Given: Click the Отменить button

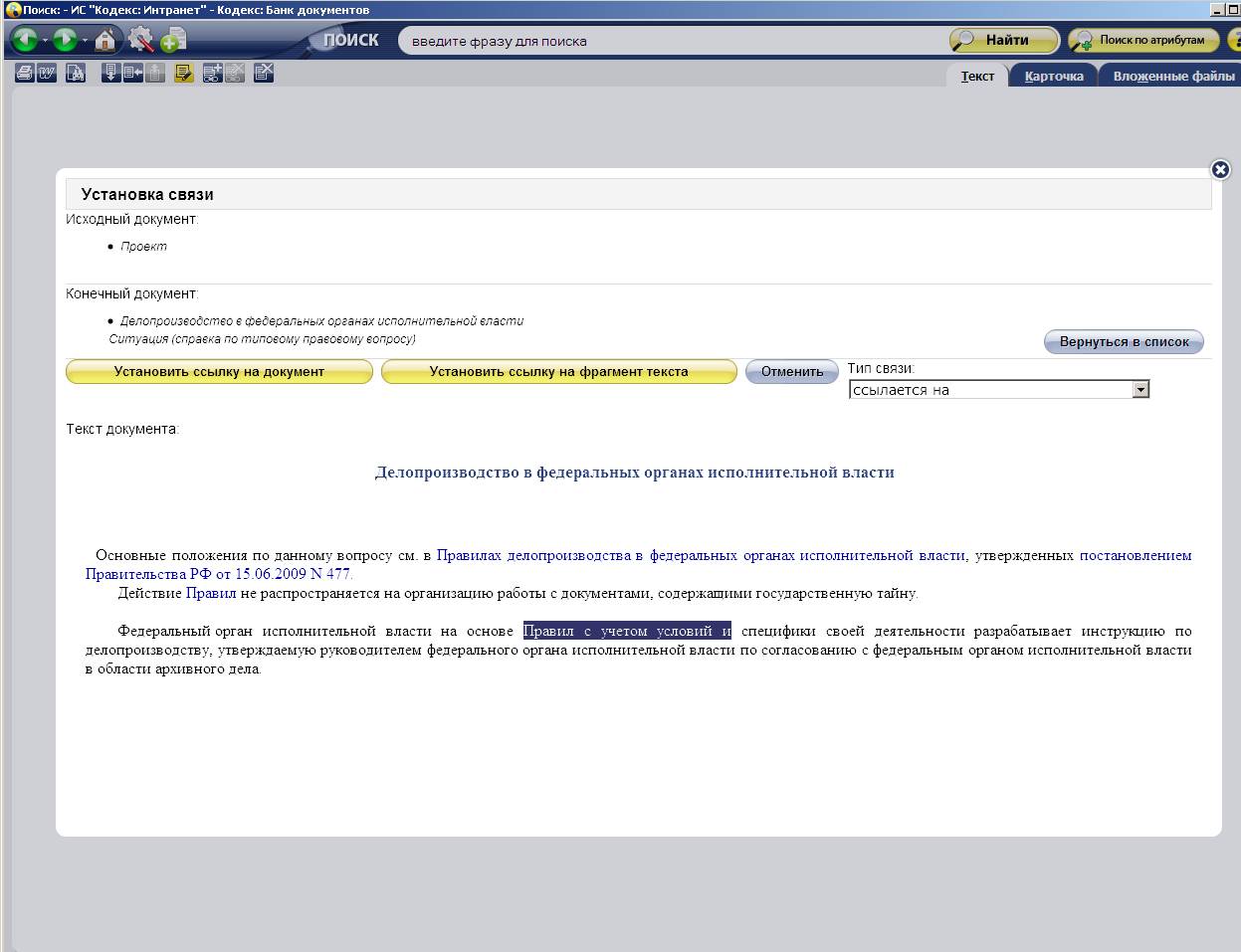Looking at the screenshot, I should [791, 371].
